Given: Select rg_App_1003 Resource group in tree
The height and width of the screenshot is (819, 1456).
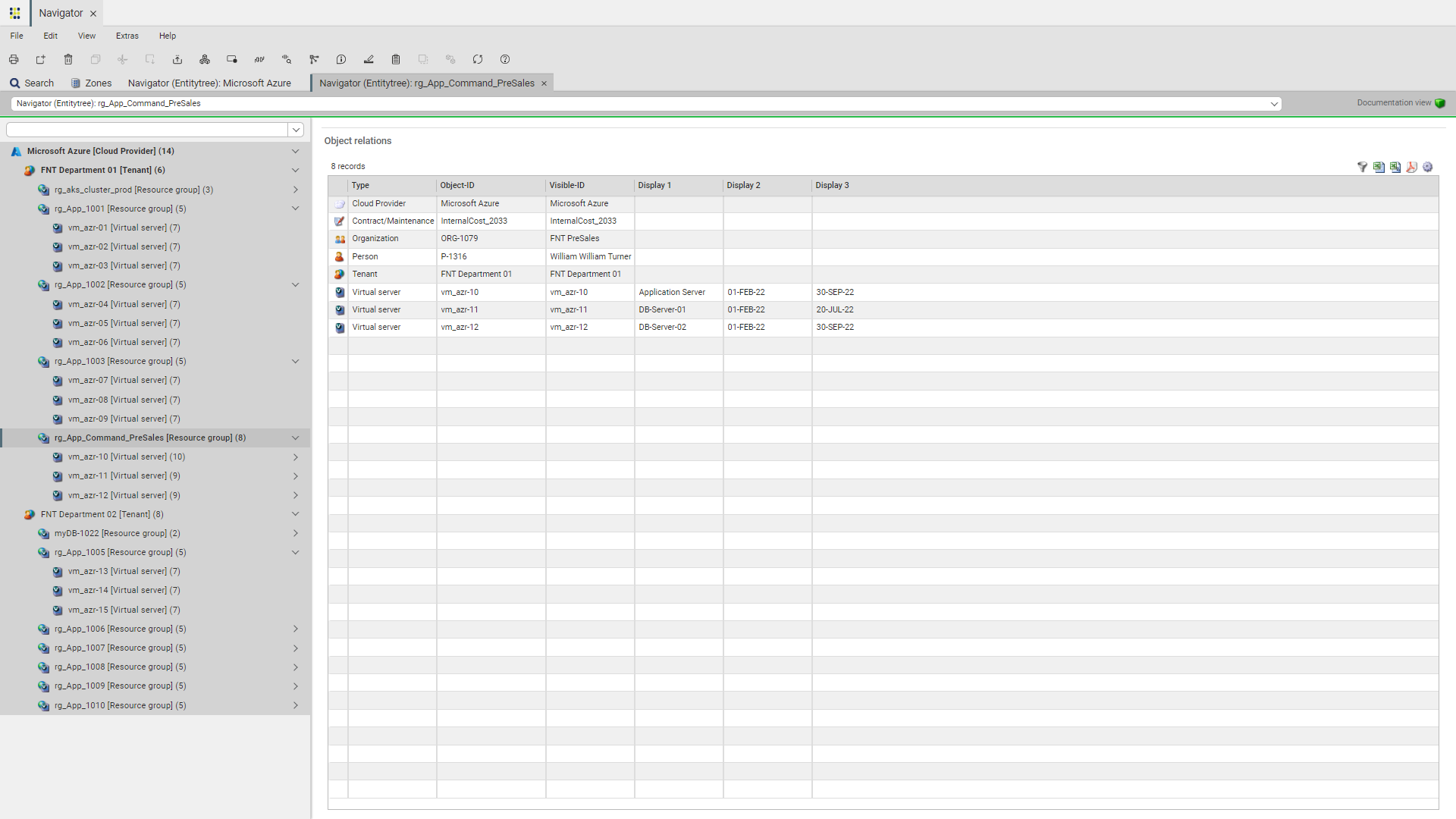Looking at the screenshot, I should pyautogui.click(x=120, y=361).
